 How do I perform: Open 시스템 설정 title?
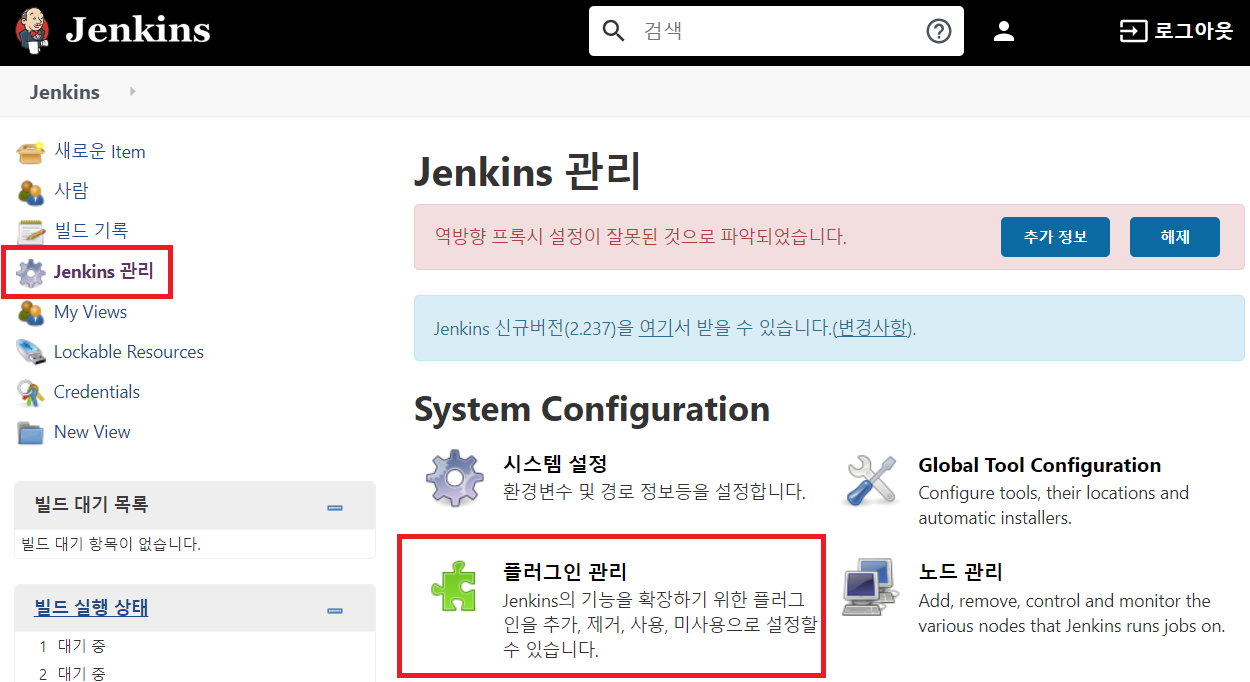coord(555,464)
